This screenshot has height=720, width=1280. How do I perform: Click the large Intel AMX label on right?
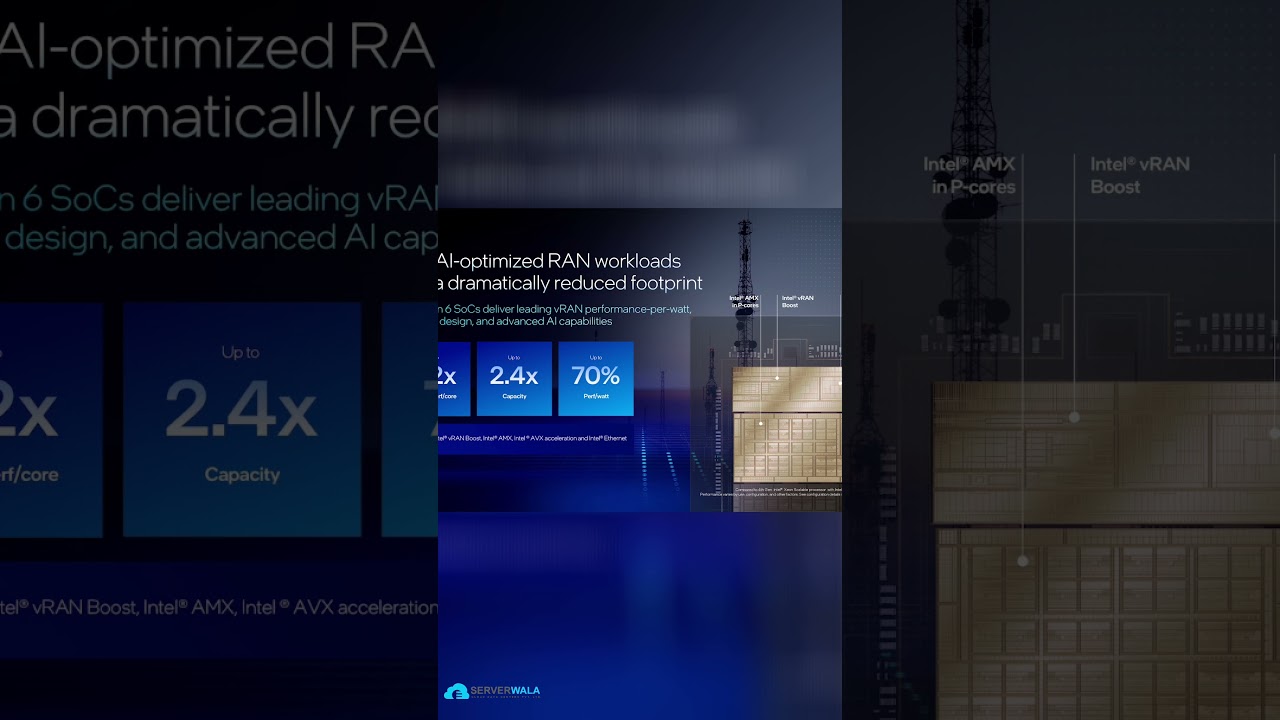(x=969, y=175)
